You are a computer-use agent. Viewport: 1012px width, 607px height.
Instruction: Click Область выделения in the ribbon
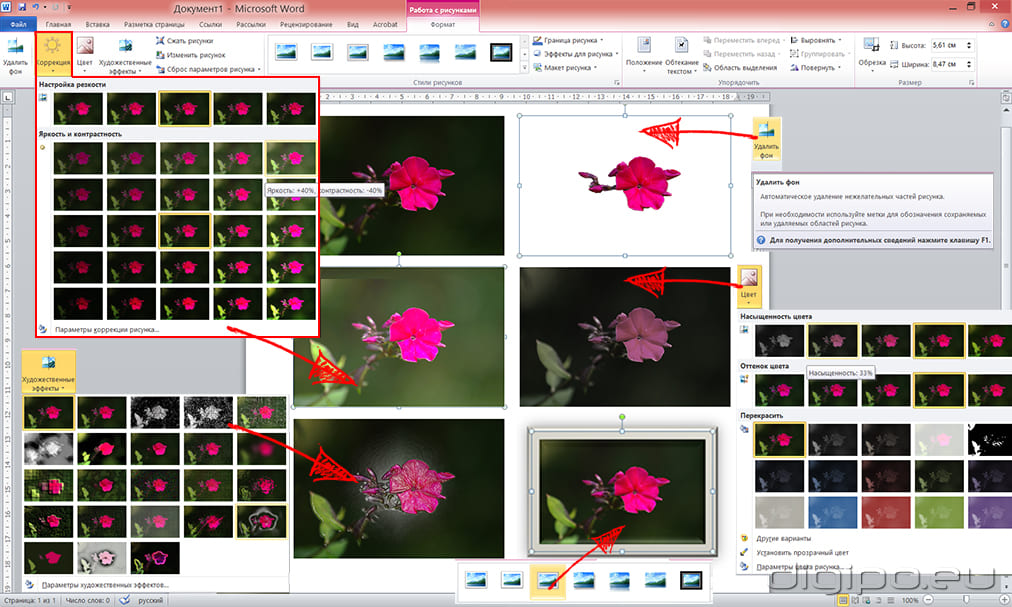click(x=740, y=68)
